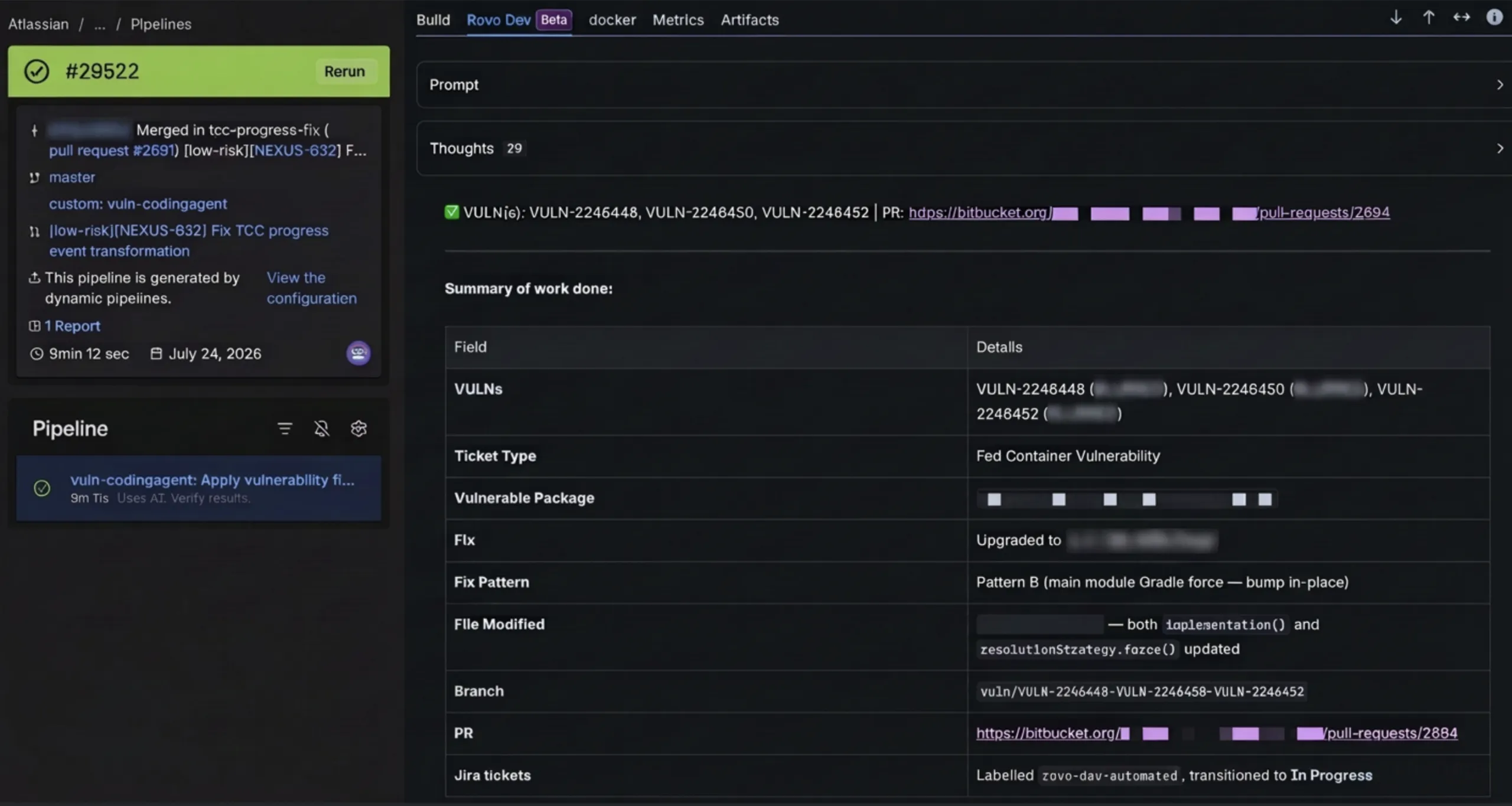Click the In Progress status text
Viewport: 1512px width, 806px height.
click(1331, 775)
